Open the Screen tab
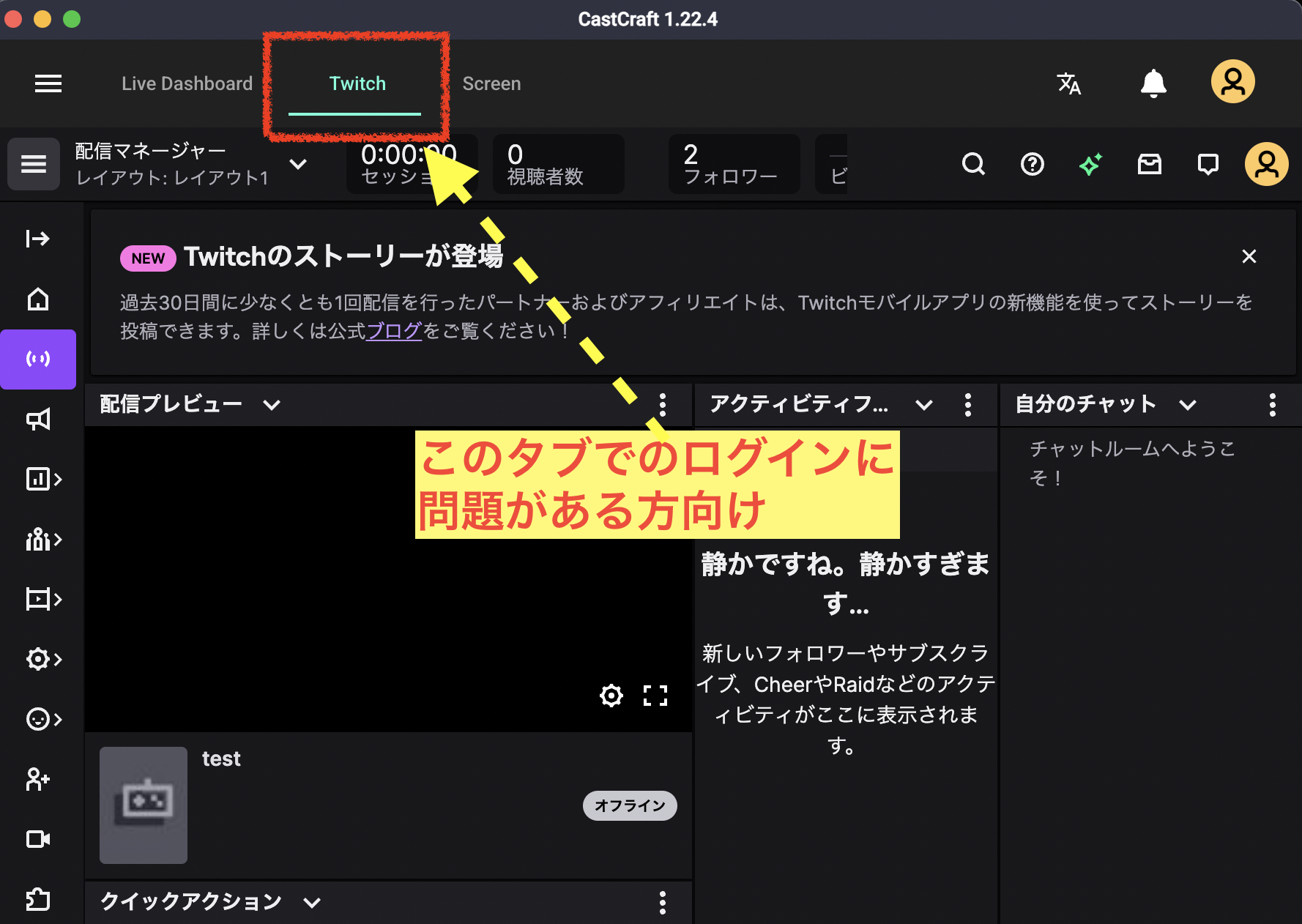The height and width of the screenshot is (924, 1302). (x=491, y=83)
